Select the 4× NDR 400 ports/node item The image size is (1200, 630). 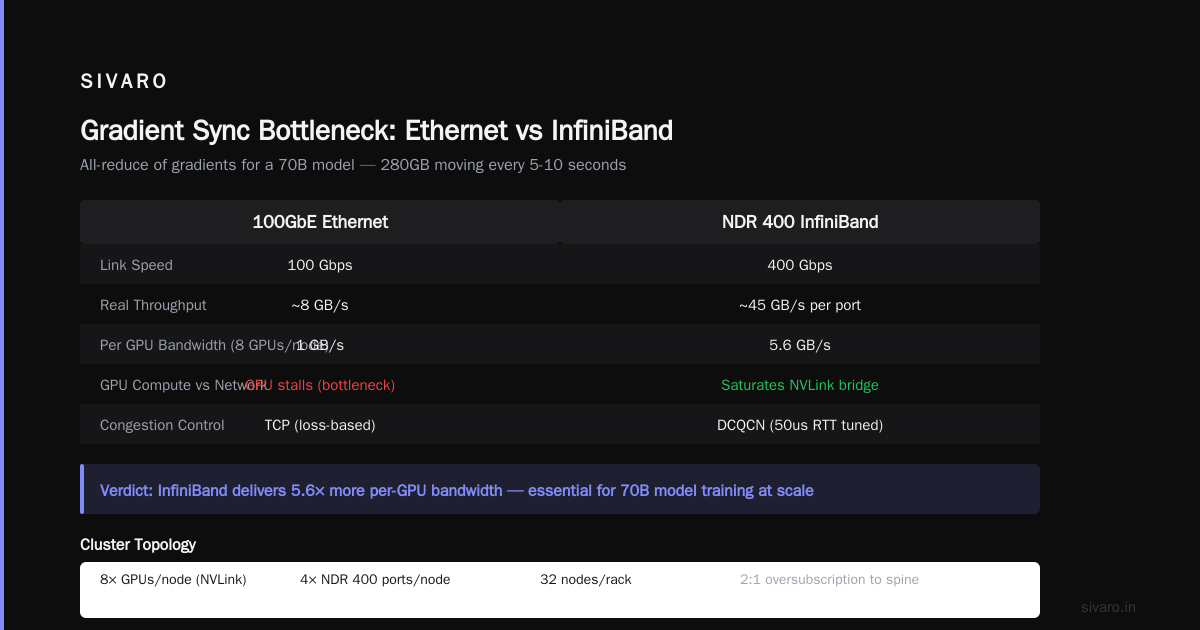[x=375, y=580]
